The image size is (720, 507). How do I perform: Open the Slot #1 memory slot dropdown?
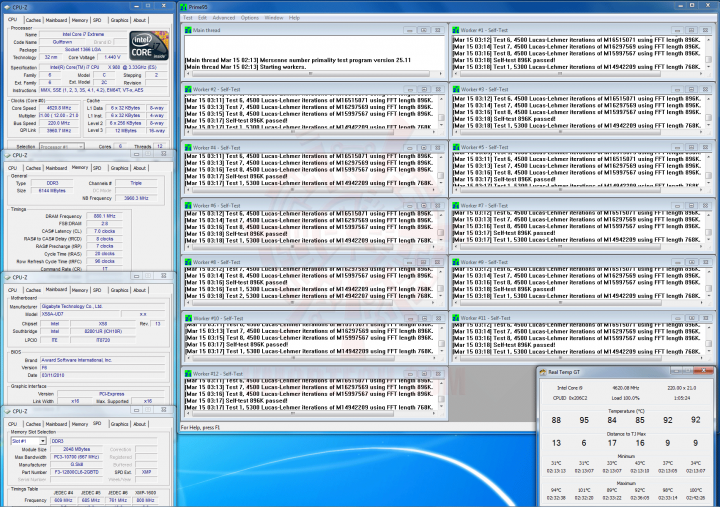click(x=42, y=441)
